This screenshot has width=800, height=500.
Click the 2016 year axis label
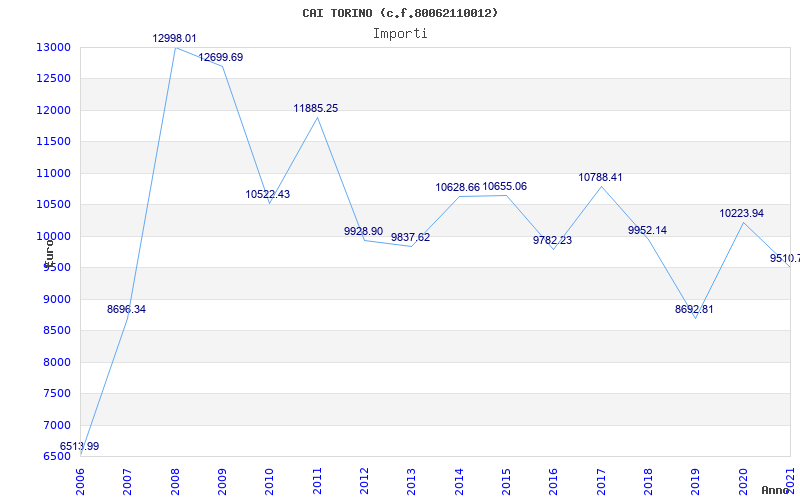(x=554, y=481)
